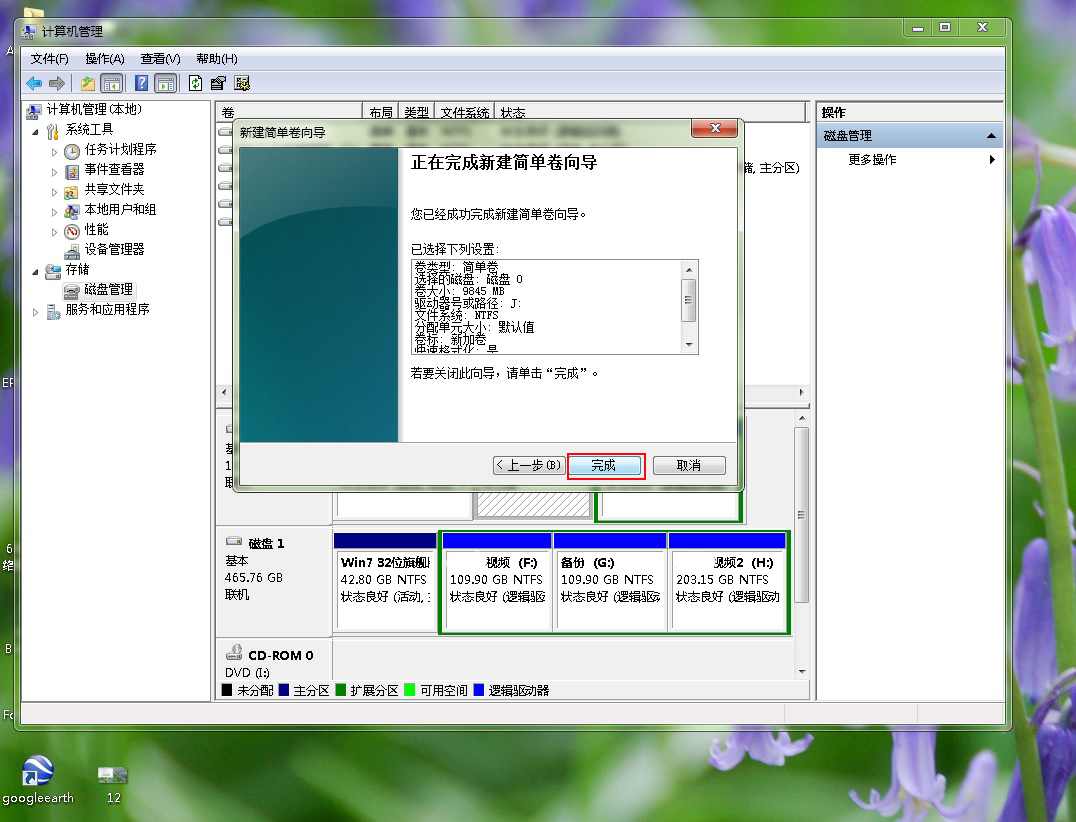Open the file named 12 on desktop
The width and height of the screenshot is (1076, 822).
(x=112, y=773)
